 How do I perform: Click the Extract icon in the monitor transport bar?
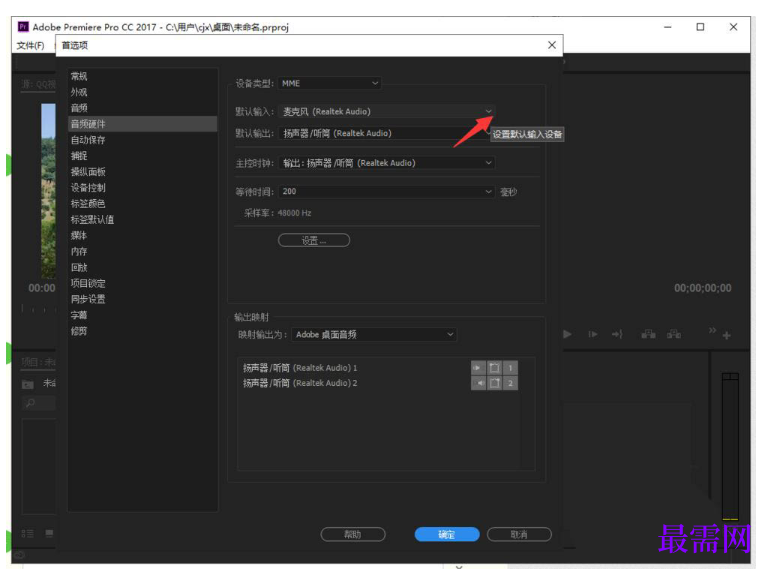(x=674, y=334)
